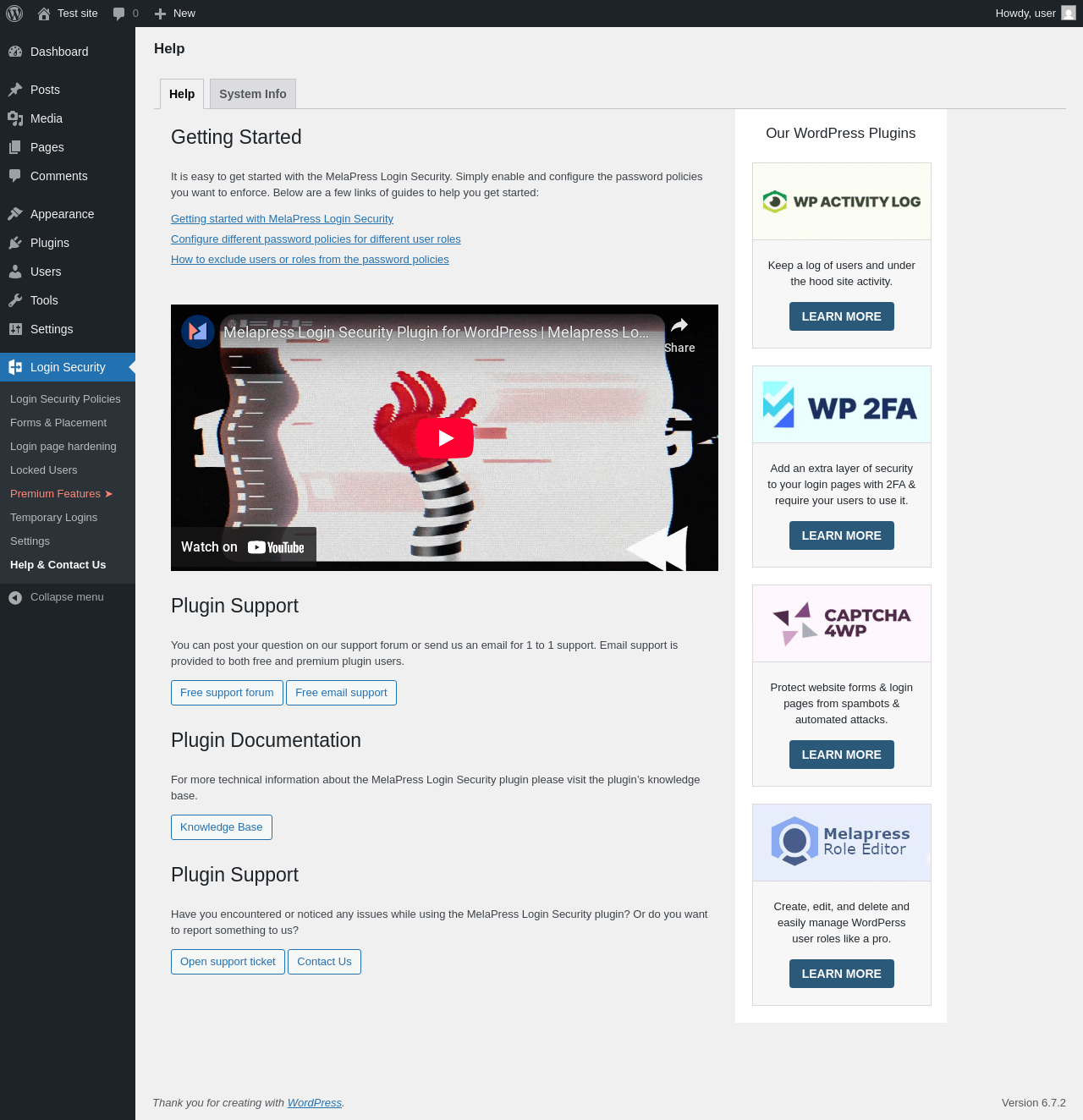
Task: Click the Free support forum button
Action: click(x=227, y=693)
